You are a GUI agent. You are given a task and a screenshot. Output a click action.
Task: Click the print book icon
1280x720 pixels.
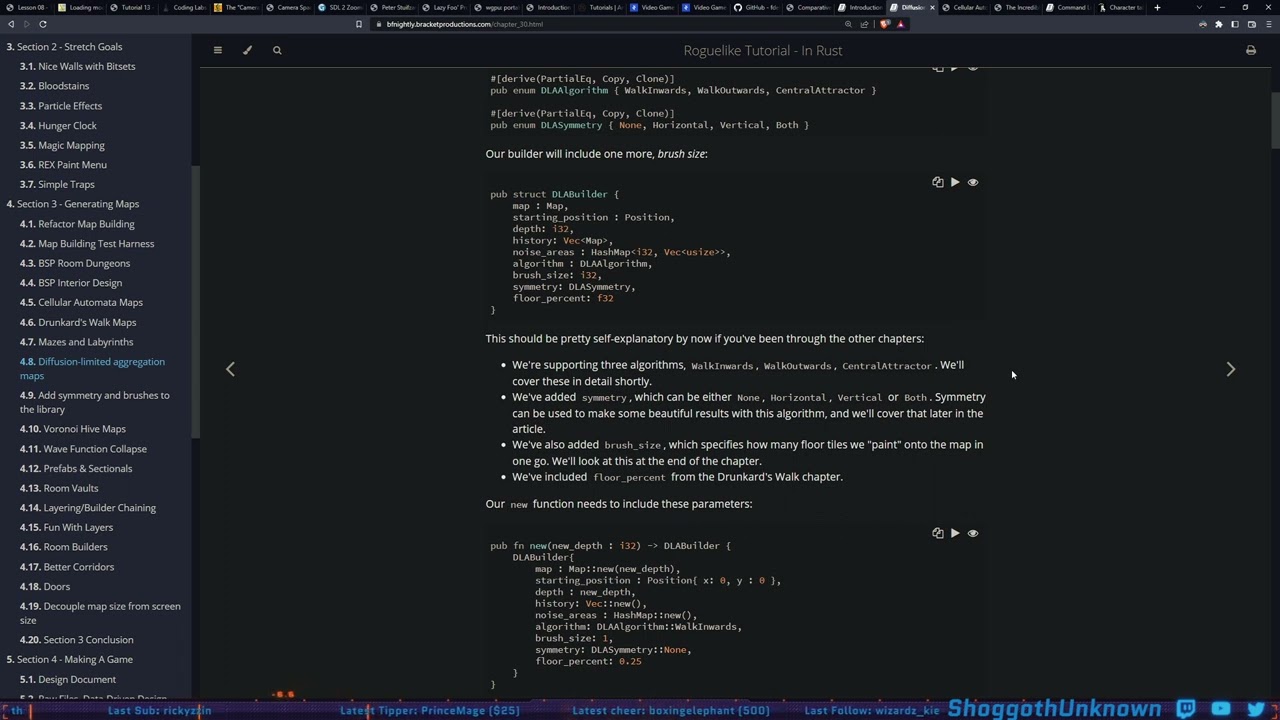pyautogui.click(x=1250, y=50)
